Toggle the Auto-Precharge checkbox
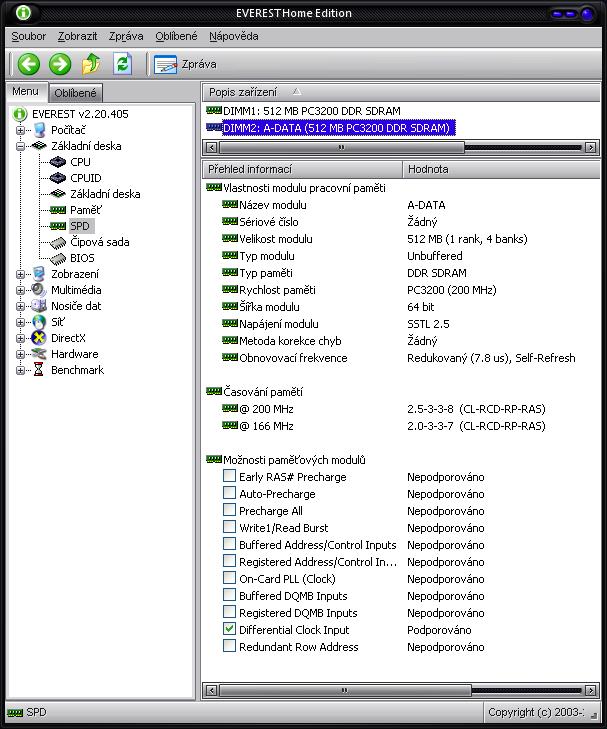The width and height of the screenshot is (607, 729). click(x=230, y=494)
